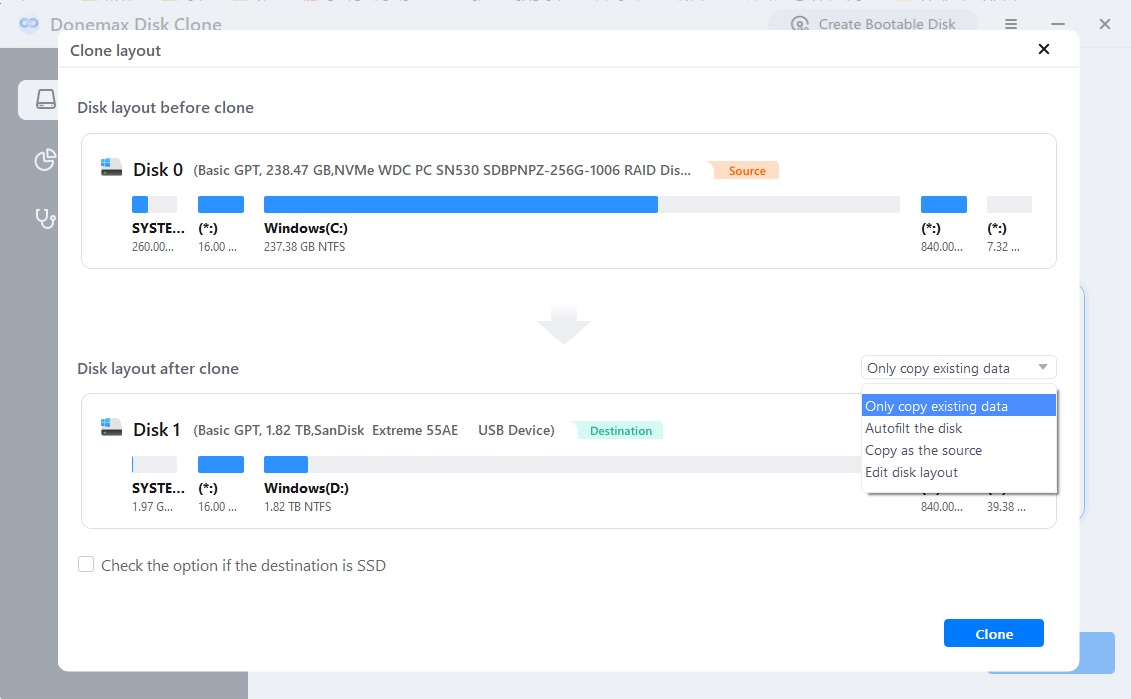1131x699 pixels.
Task: Click the Windows(C:) partition bar
Action: pos(460,204)
